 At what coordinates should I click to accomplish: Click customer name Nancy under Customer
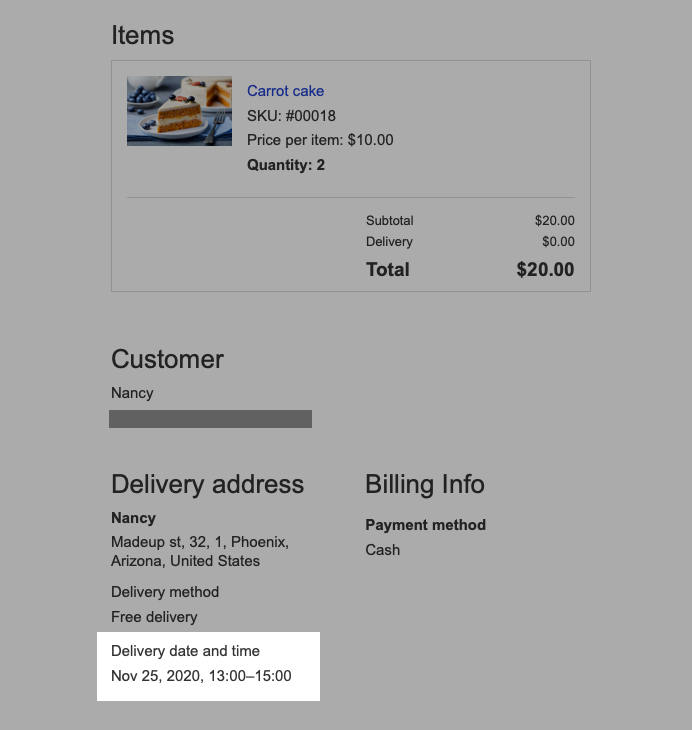[132, 393]
